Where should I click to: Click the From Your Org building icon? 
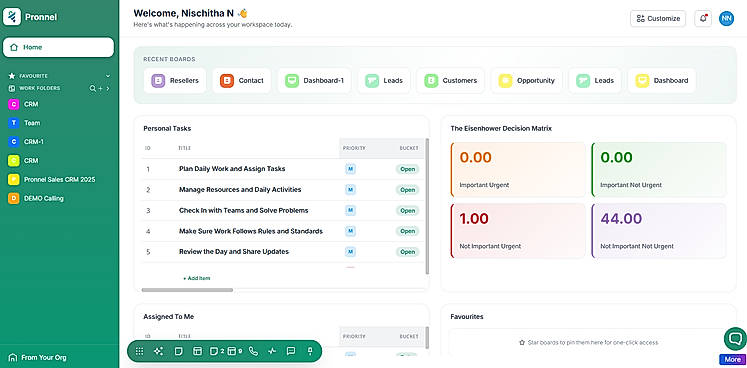(x=13, y=358)
